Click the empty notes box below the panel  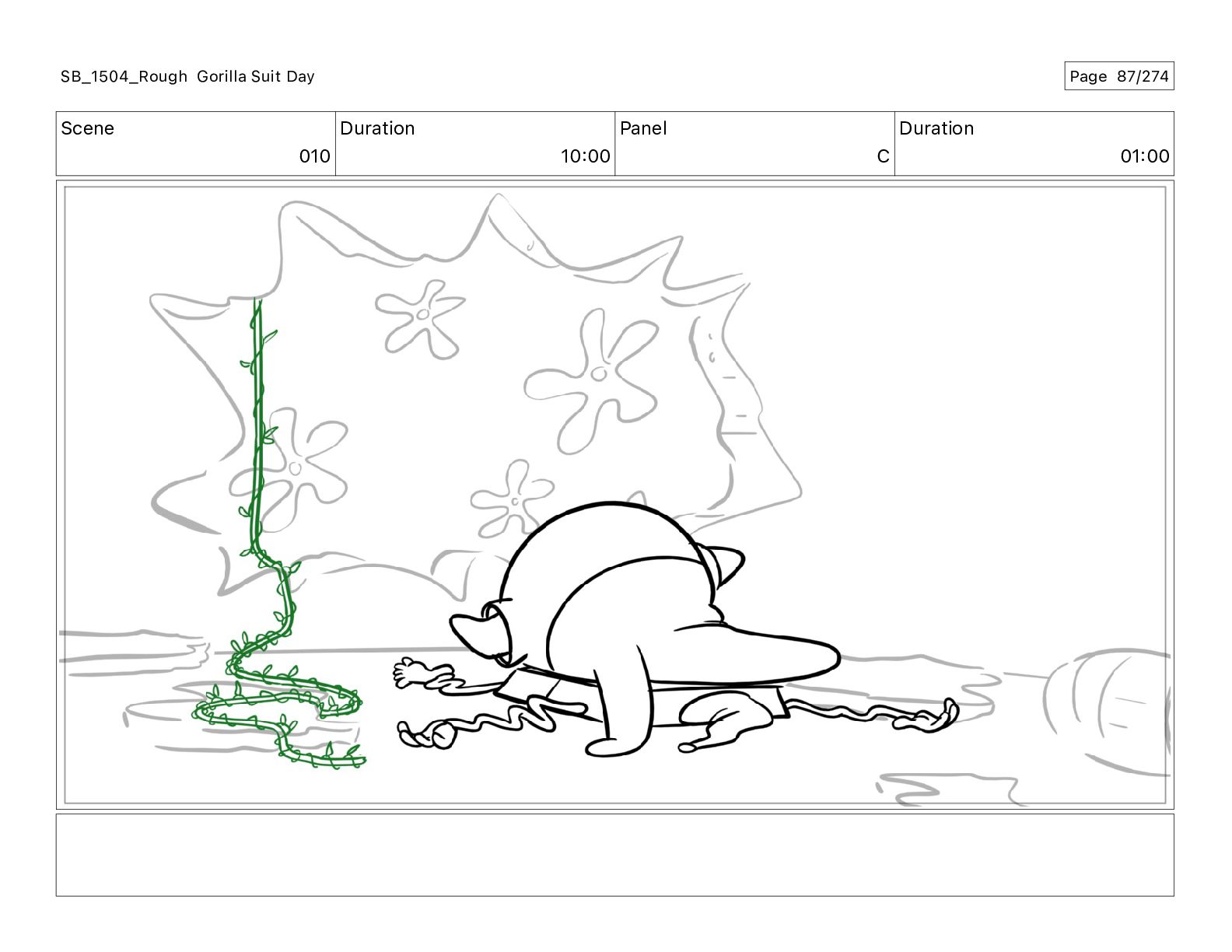[x=614, y=855]
